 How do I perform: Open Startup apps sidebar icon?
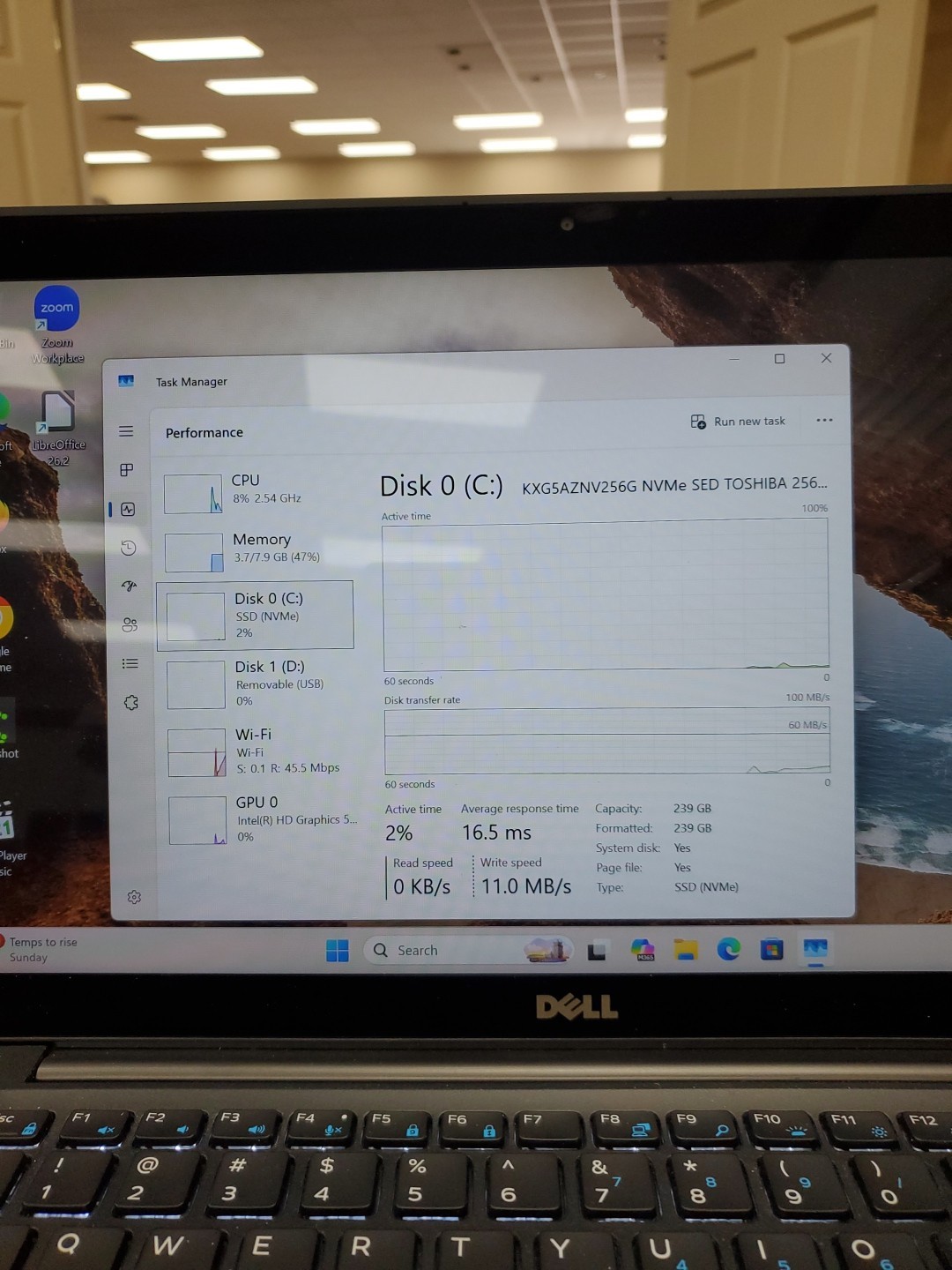click(129, 586)
